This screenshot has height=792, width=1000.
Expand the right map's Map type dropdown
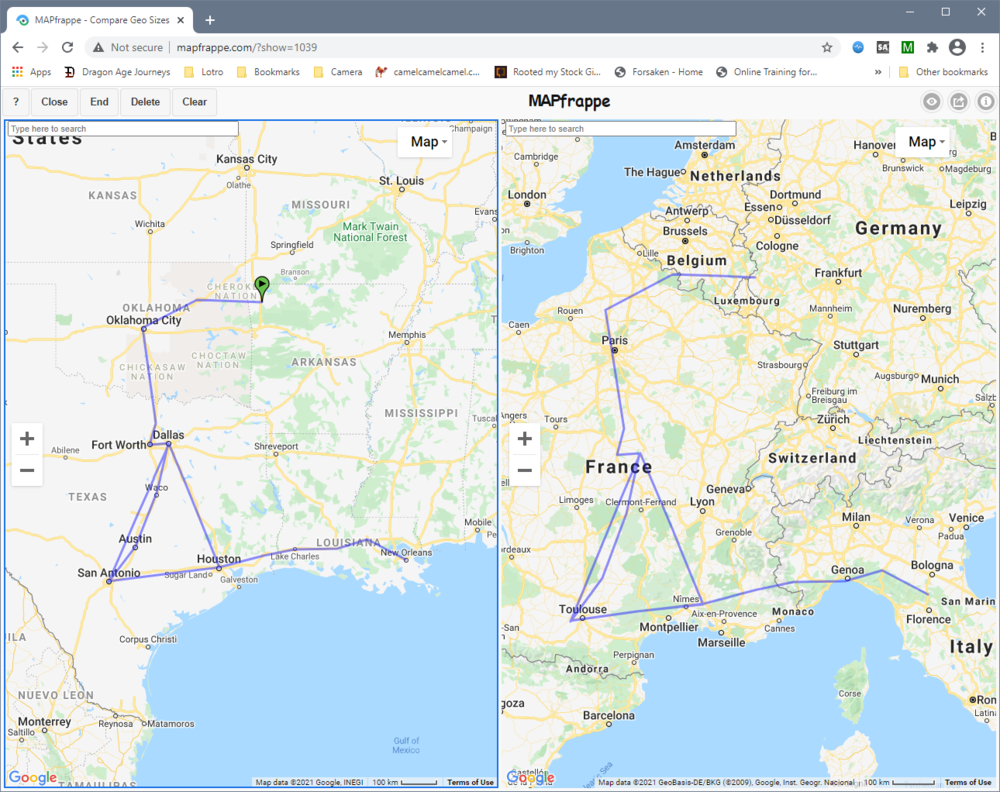[x=926, y=142]
